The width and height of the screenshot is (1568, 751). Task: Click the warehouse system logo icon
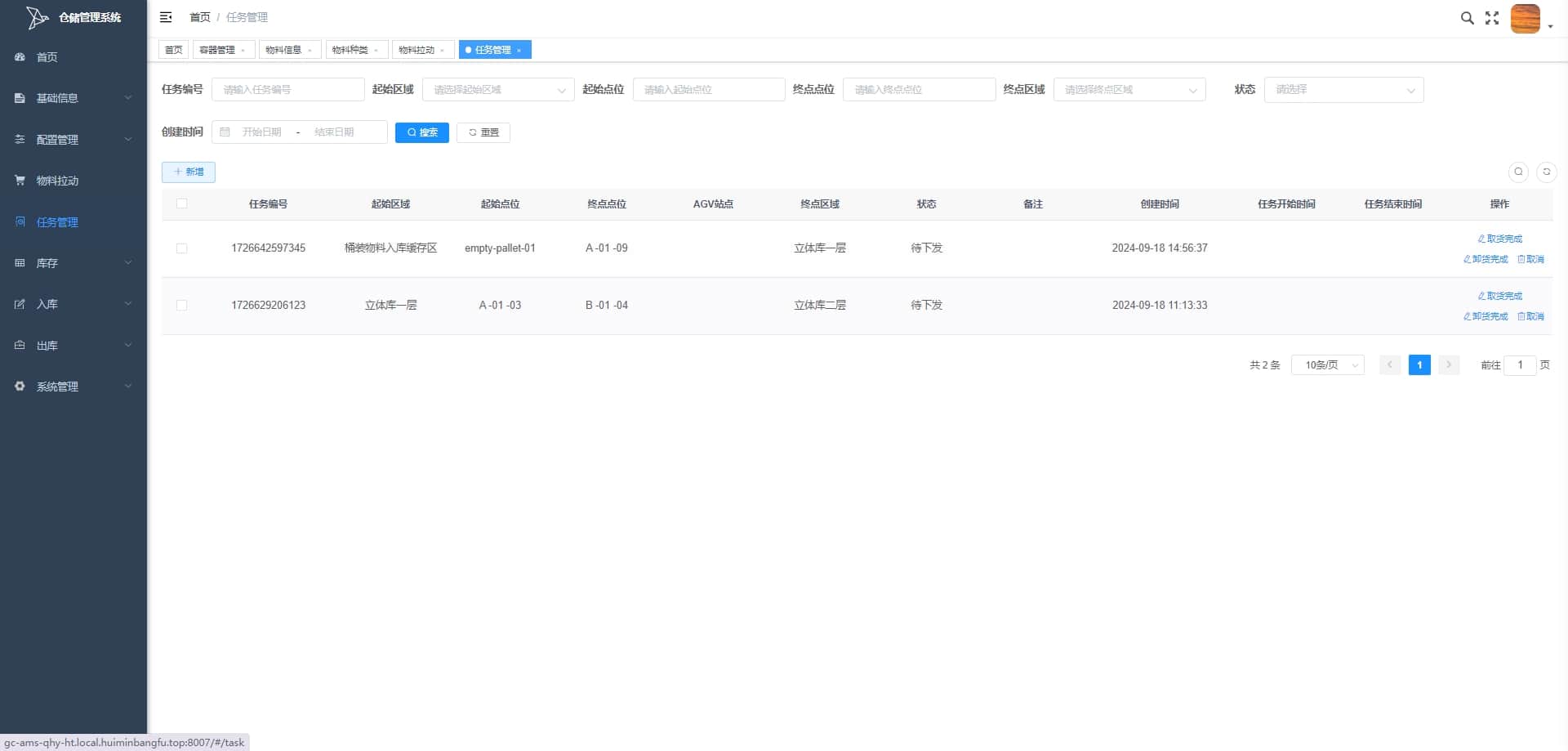[37, 17]
